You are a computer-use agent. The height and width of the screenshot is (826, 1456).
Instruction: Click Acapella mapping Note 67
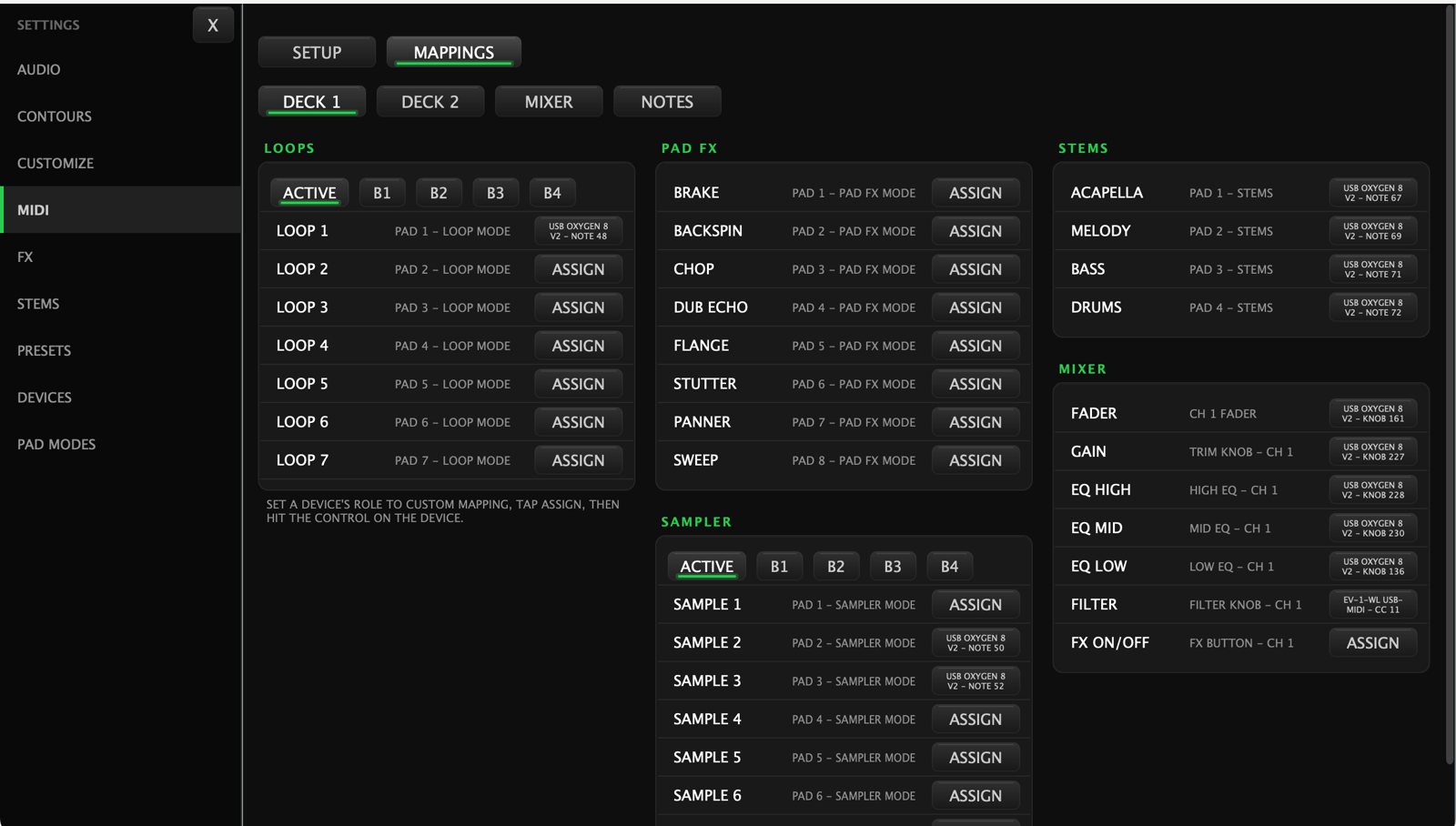1373,193
